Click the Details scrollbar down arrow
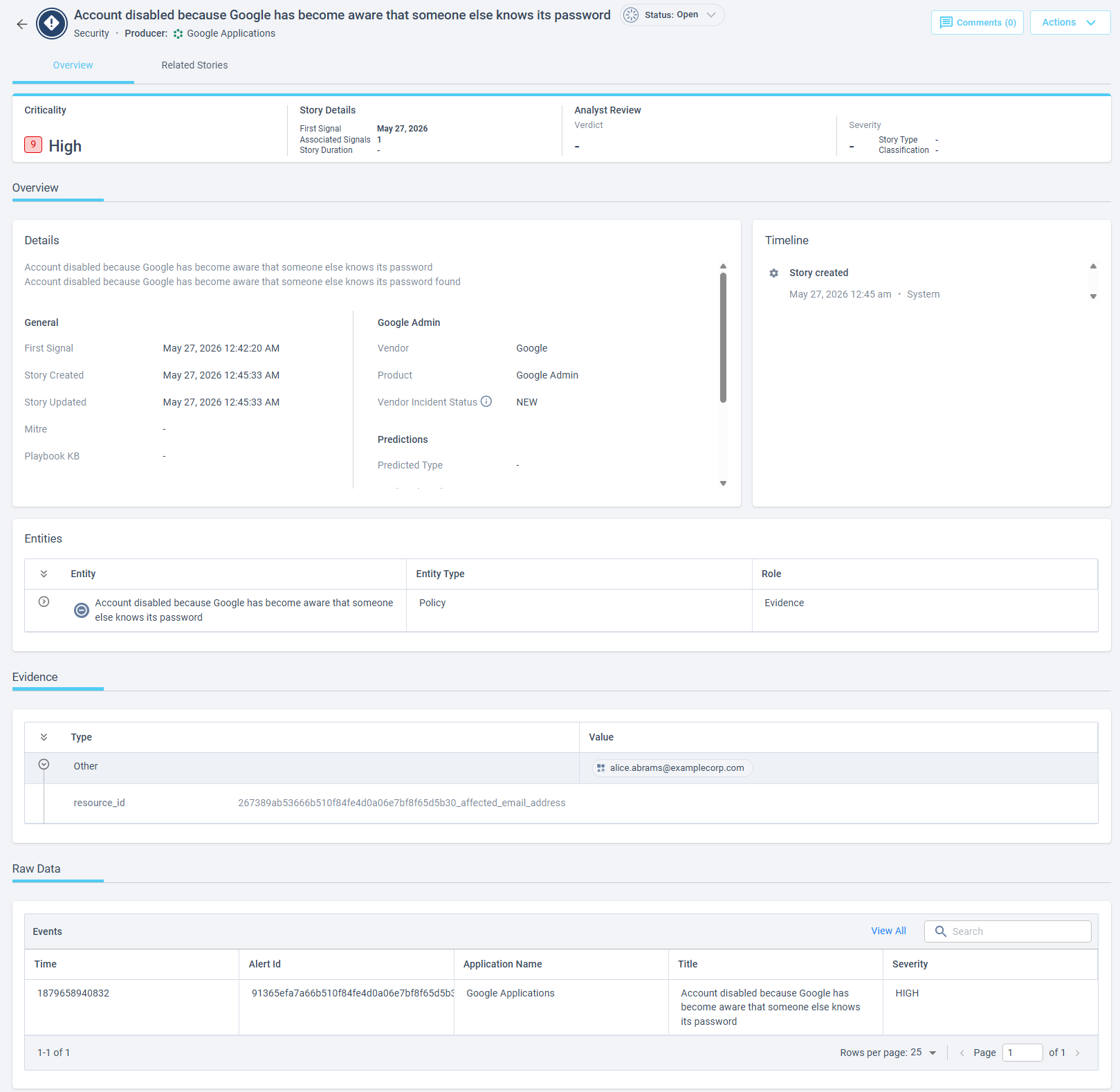 coord(723,484)
